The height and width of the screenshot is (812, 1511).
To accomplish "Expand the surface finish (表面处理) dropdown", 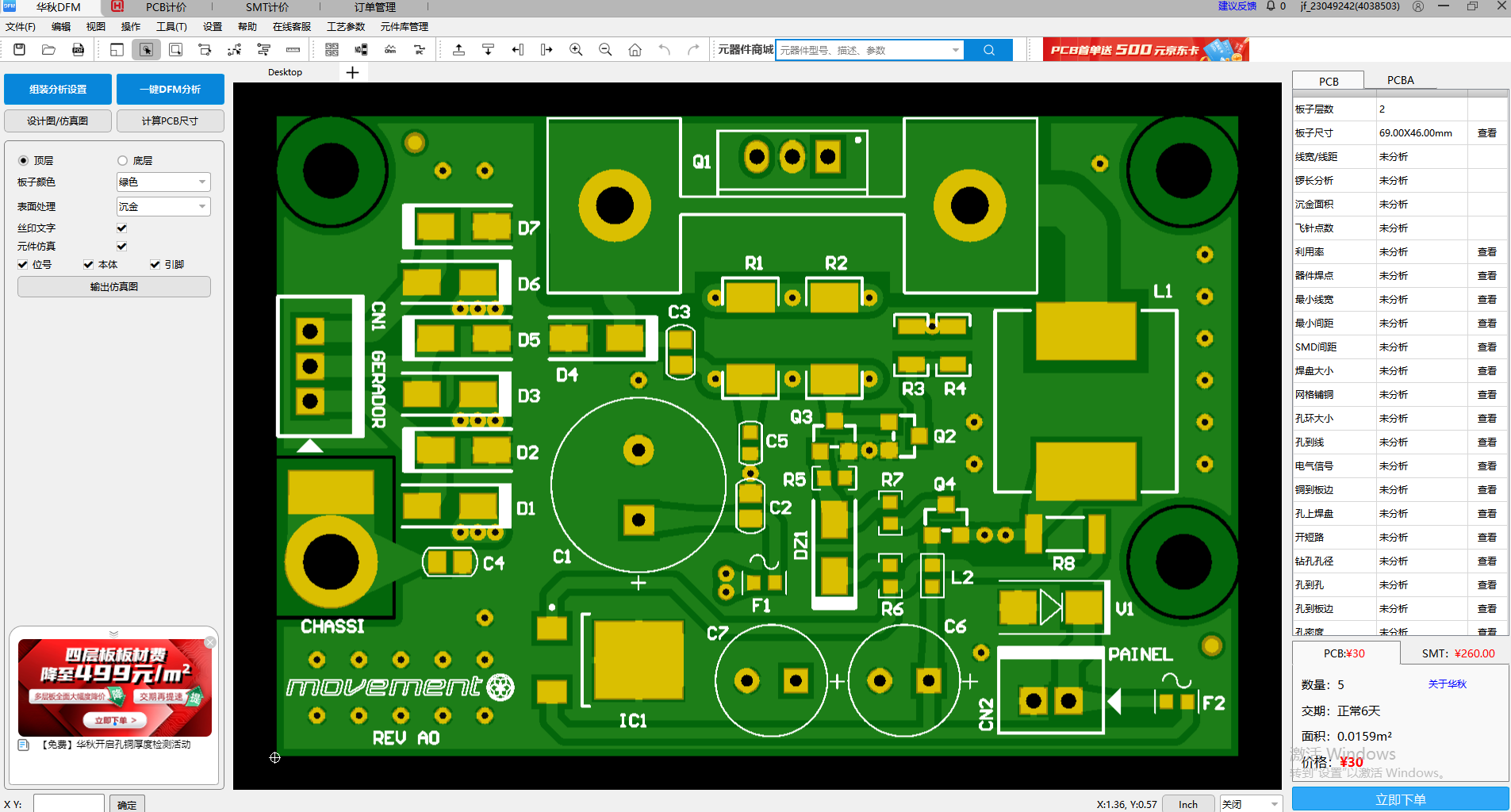I will pos(163,207).
